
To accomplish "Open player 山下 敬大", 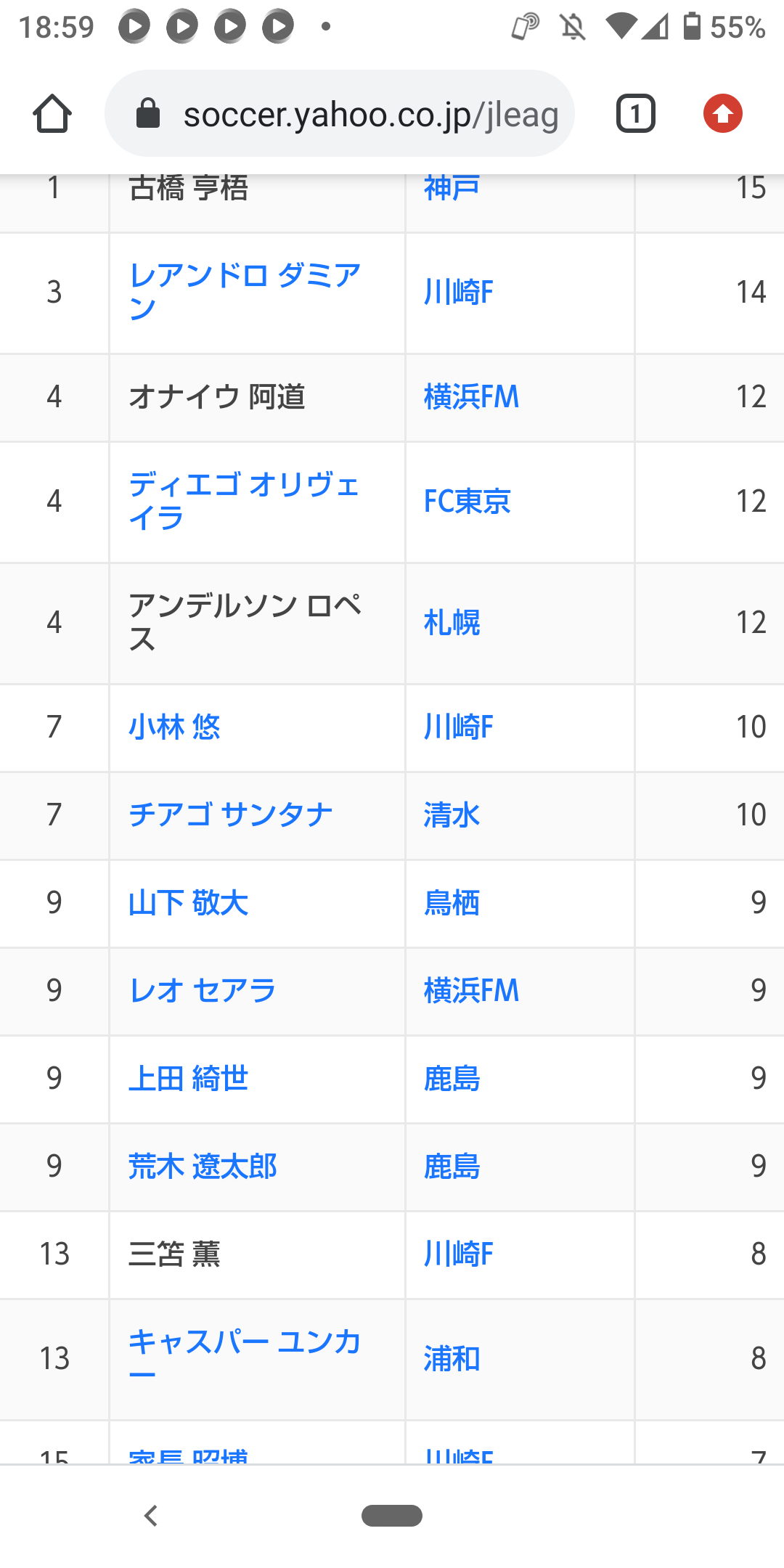I will pos(189,903).
